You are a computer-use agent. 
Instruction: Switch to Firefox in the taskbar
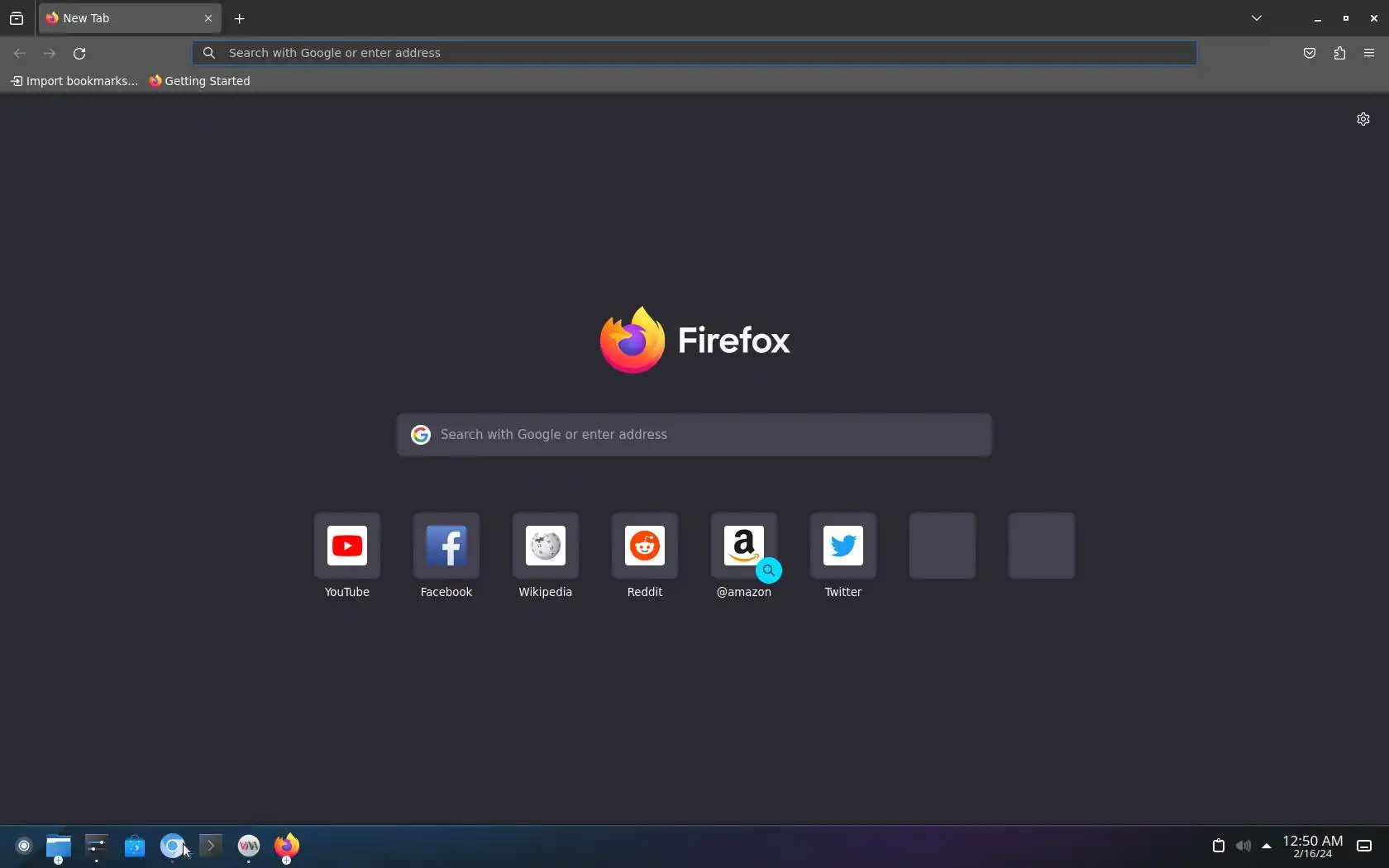(x=287, y=846)
